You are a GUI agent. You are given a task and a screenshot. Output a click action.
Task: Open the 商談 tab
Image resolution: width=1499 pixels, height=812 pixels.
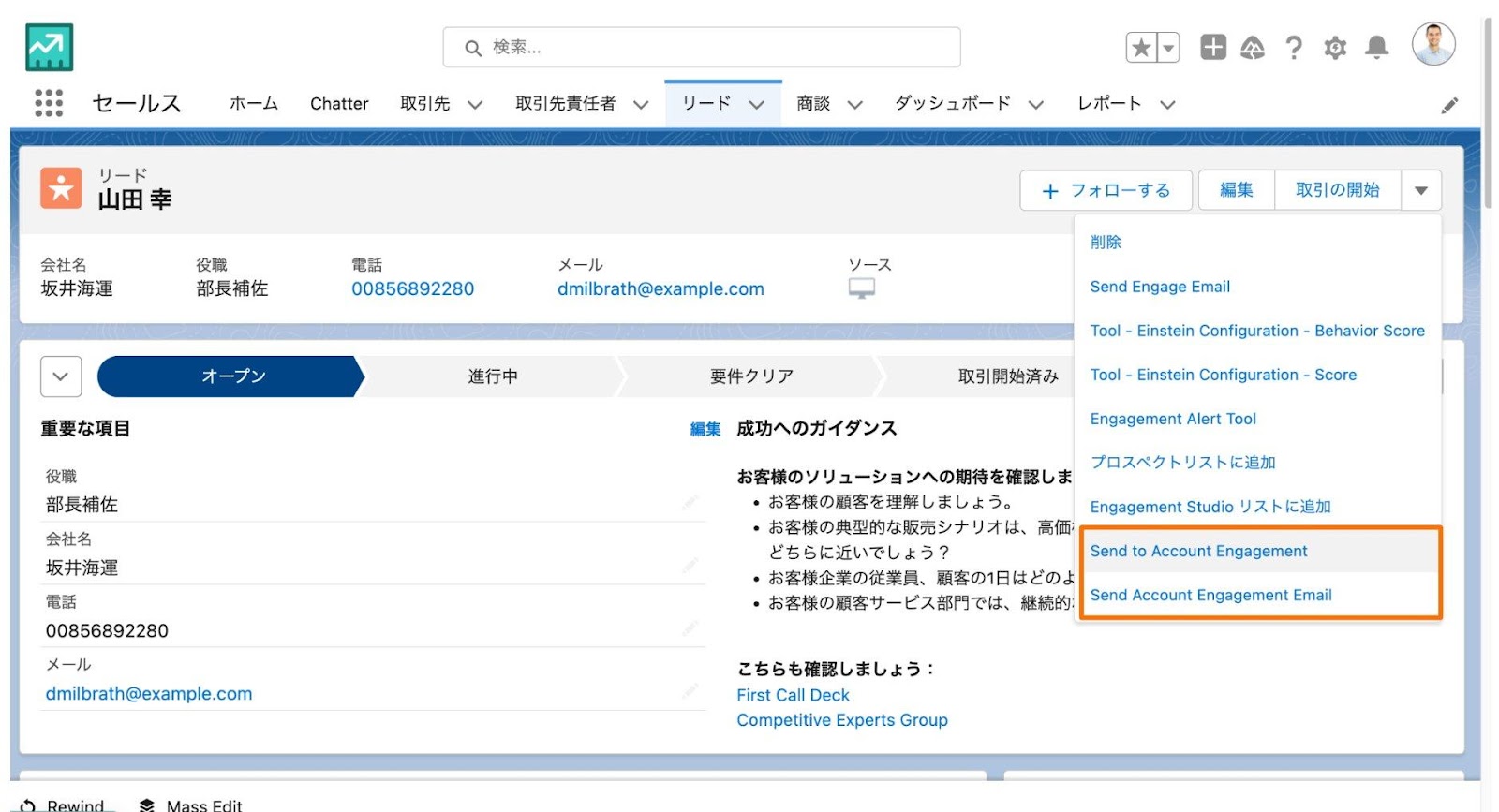pyautogui.click(x=813, y=103)
